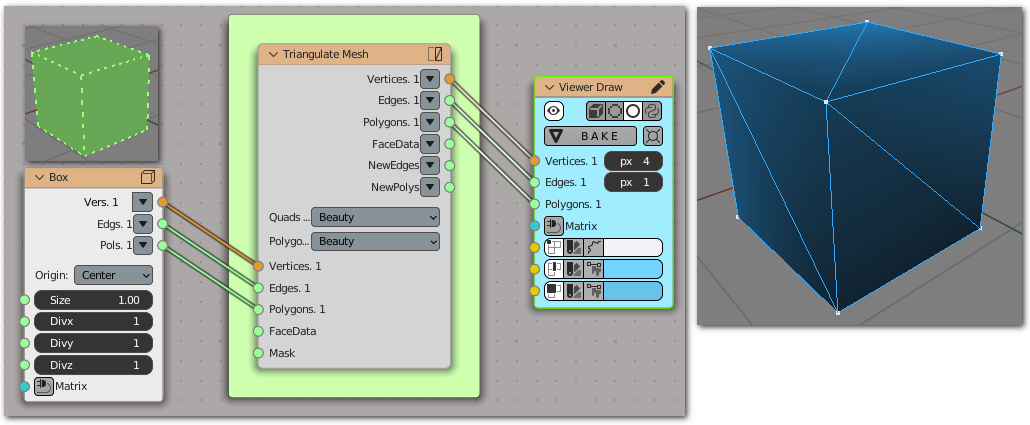
Task: Click the BAKE button in Viewer Draw
Action: (x=591, y=136)
